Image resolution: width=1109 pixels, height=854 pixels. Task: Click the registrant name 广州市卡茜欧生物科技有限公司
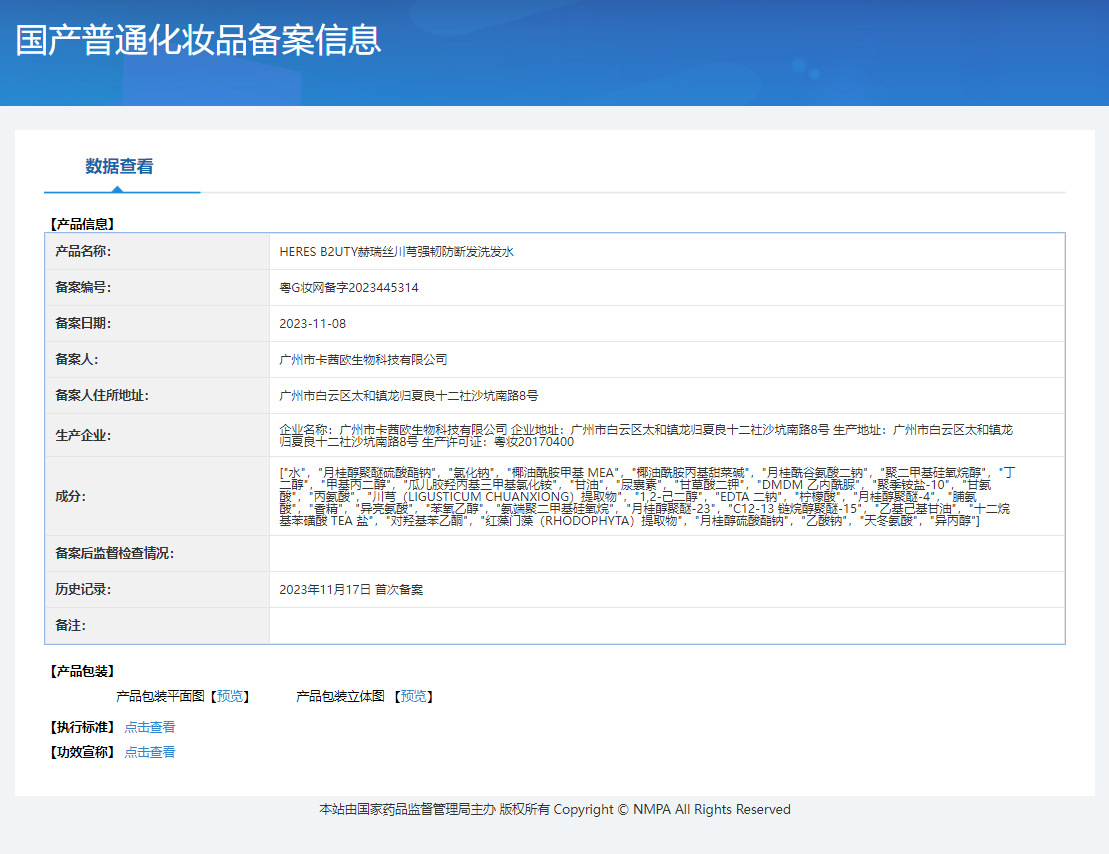363,360
